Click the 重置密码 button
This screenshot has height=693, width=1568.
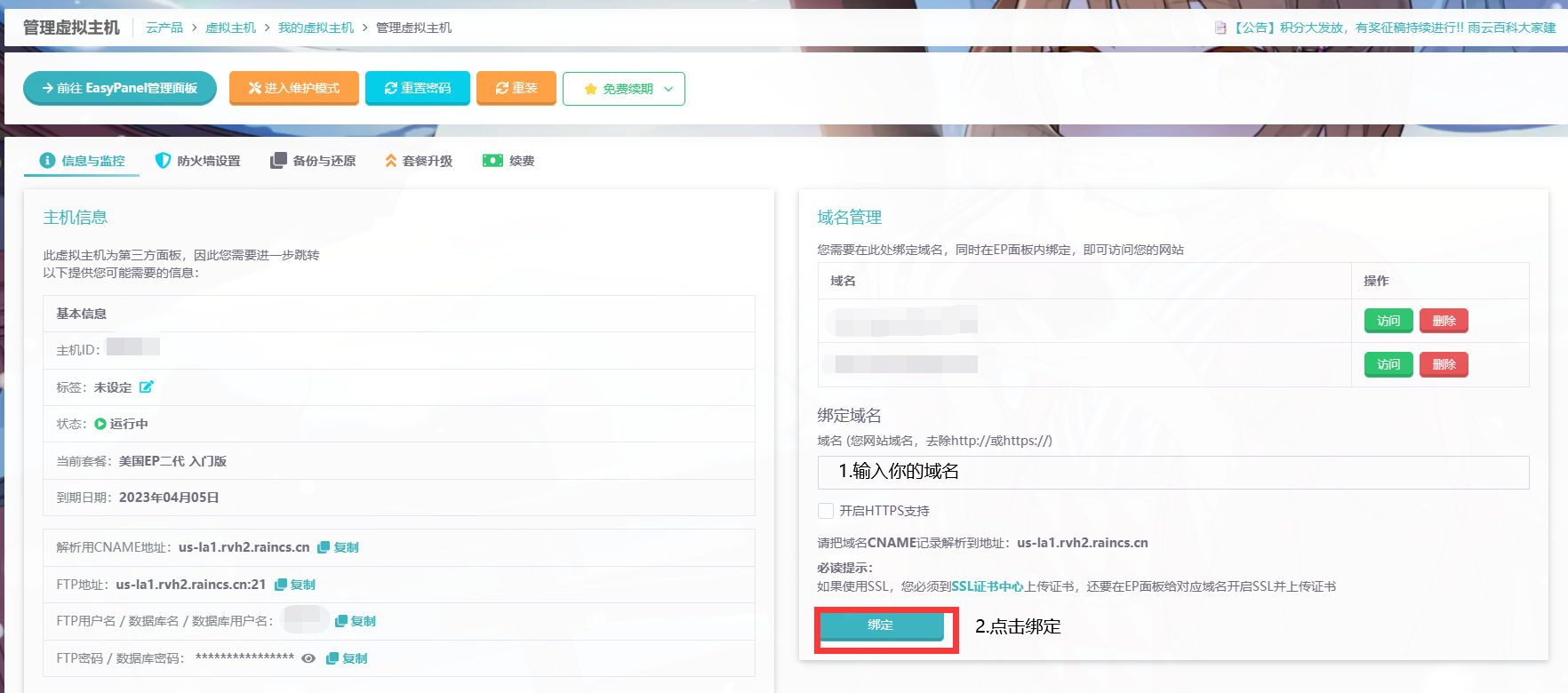click(418, 88)
